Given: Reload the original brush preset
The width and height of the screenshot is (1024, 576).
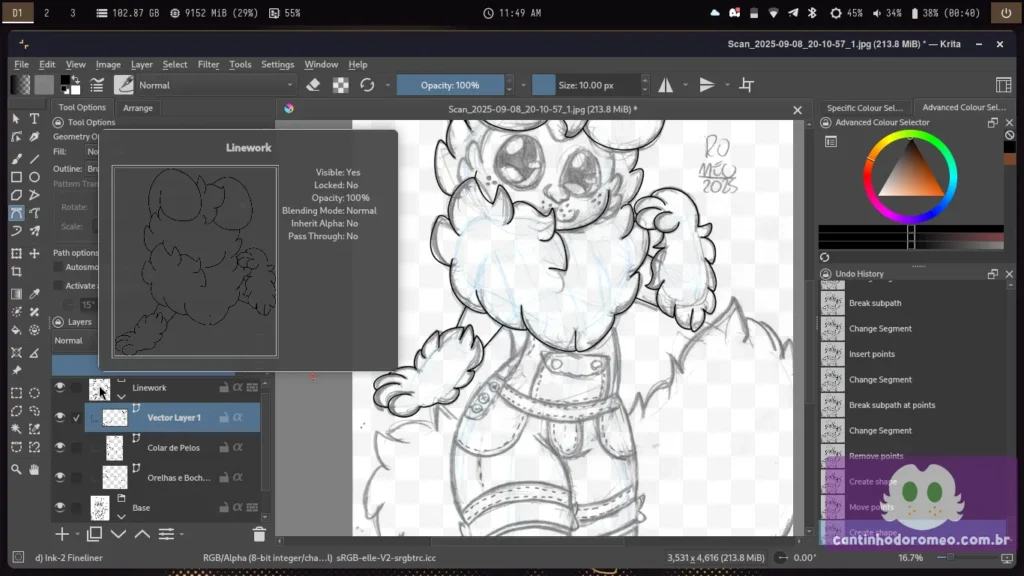Looking at the screenshot, I should tap(367, 85).
